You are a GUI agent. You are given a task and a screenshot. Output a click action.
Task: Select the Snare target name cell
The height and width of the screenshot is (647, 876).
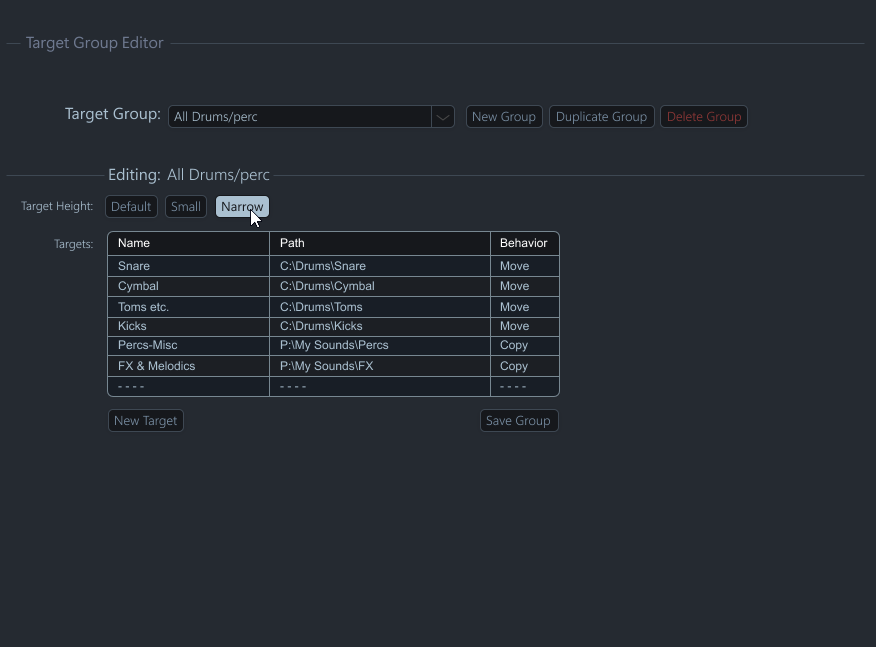tap(188, 266)
